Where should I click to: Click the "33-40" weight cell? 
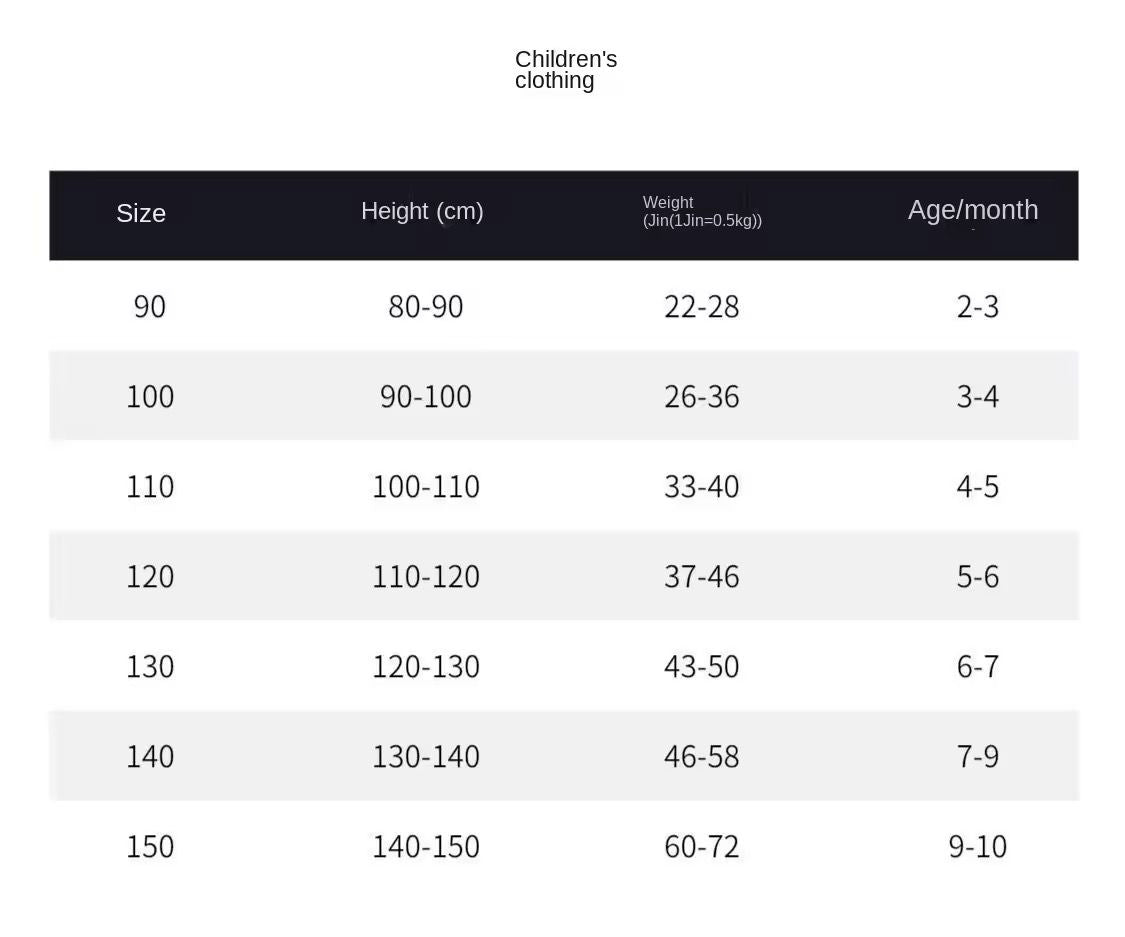(702, 486)
